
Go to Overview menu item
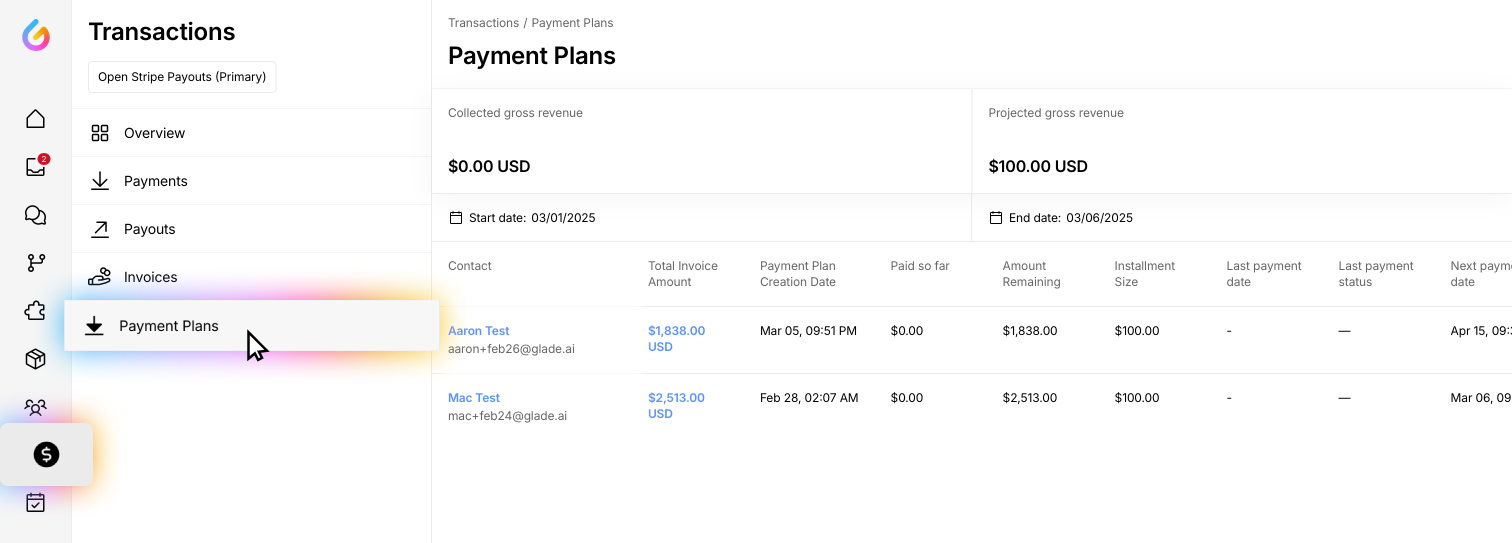[x=154, y=133]
